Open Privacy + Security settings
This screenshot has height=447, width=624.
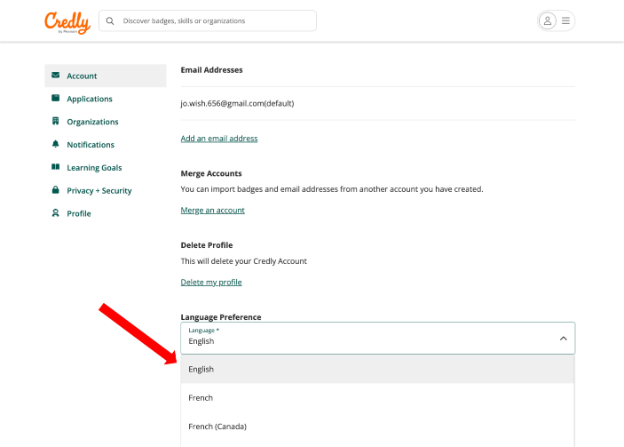tap(99, 191)
